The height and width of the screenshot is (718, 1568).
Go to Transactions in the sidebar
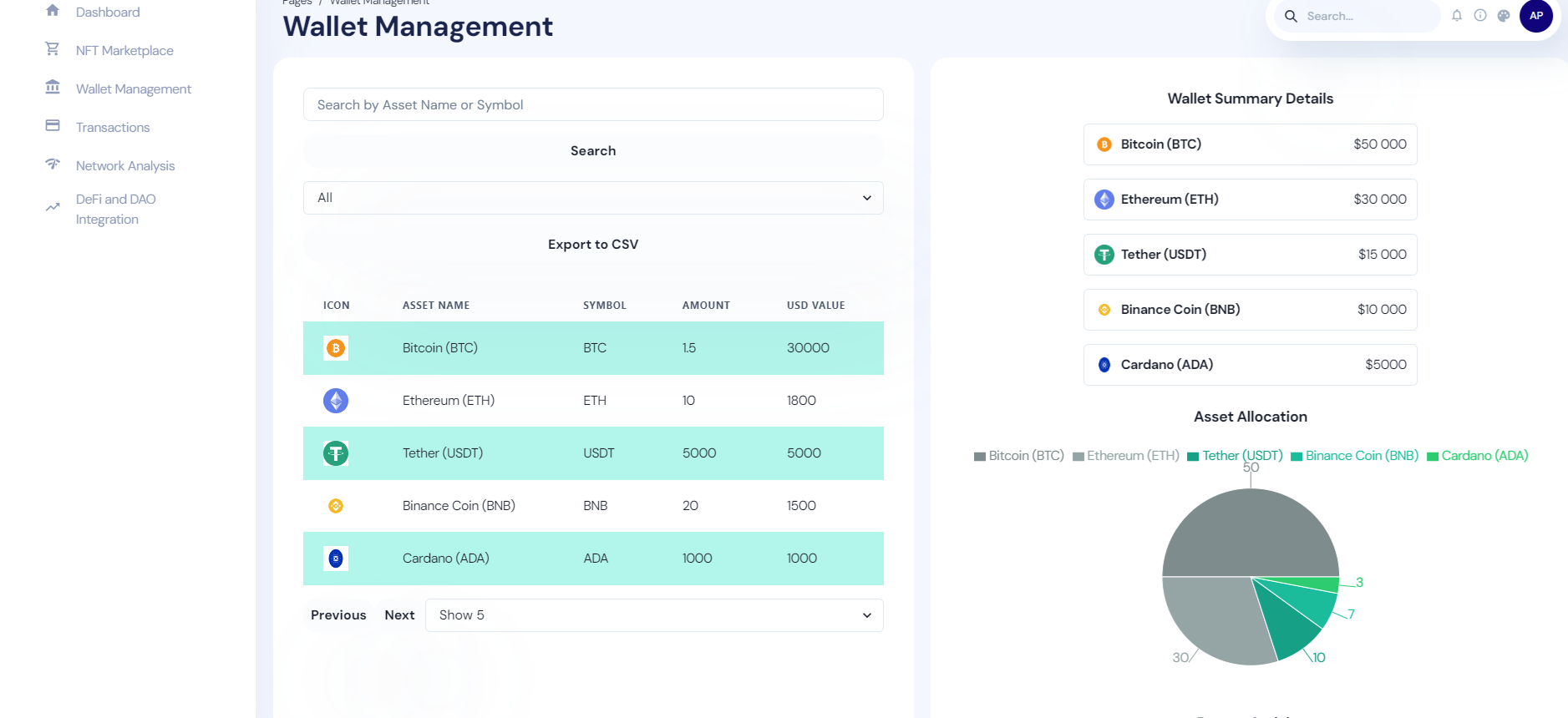[113, 128]
